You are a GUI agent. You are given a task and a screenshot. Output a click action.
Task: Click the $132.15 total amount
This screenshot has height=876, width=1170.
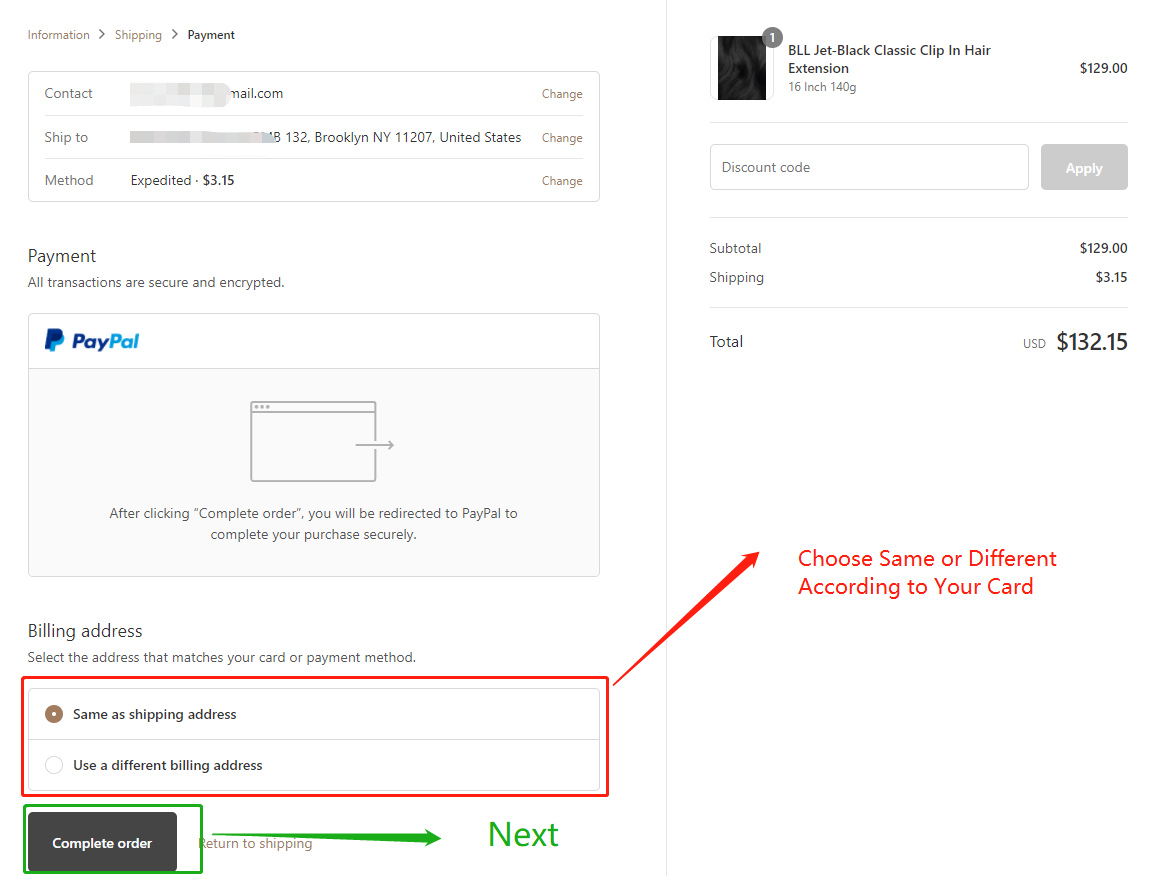pos(1092,342)
